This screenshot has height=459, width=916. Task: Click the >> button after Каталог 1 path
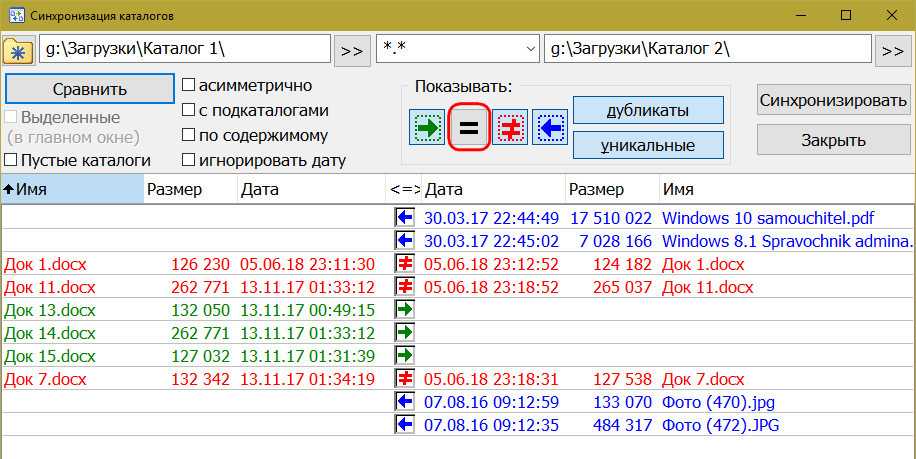352,50
